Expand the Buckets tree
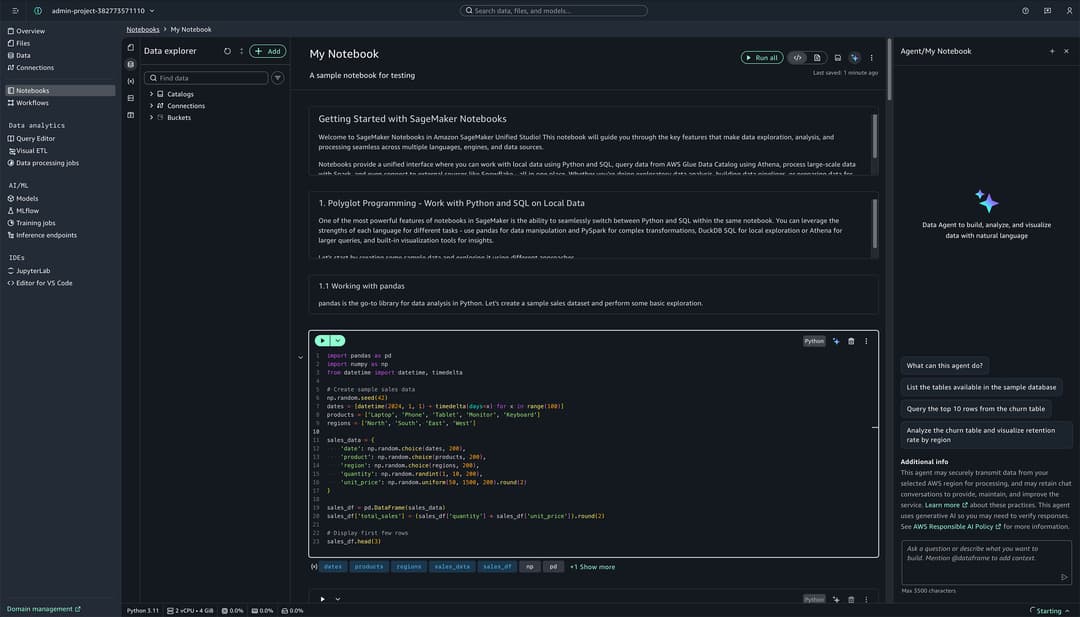The height and width of the screenshot is (617, 1080). (150, 117)
